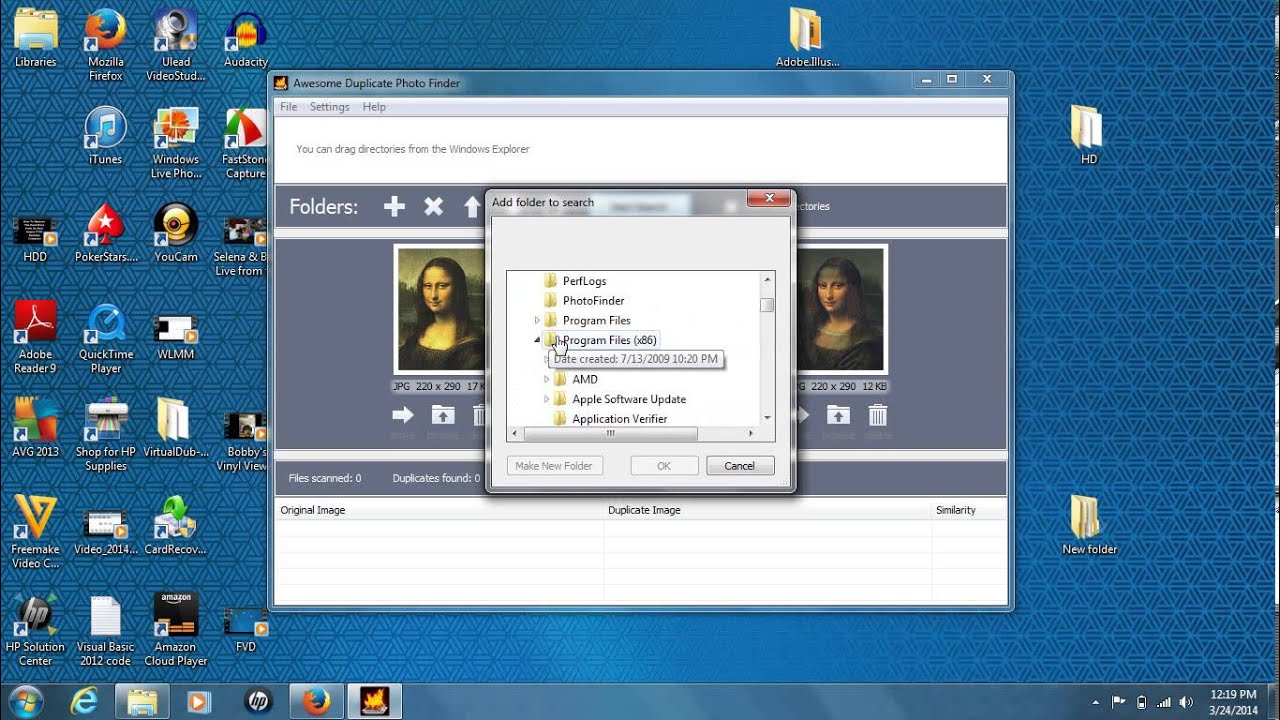Screen dimensions: 1280x720
Task: Click the delete trash icon under right image
Action: 877,414
